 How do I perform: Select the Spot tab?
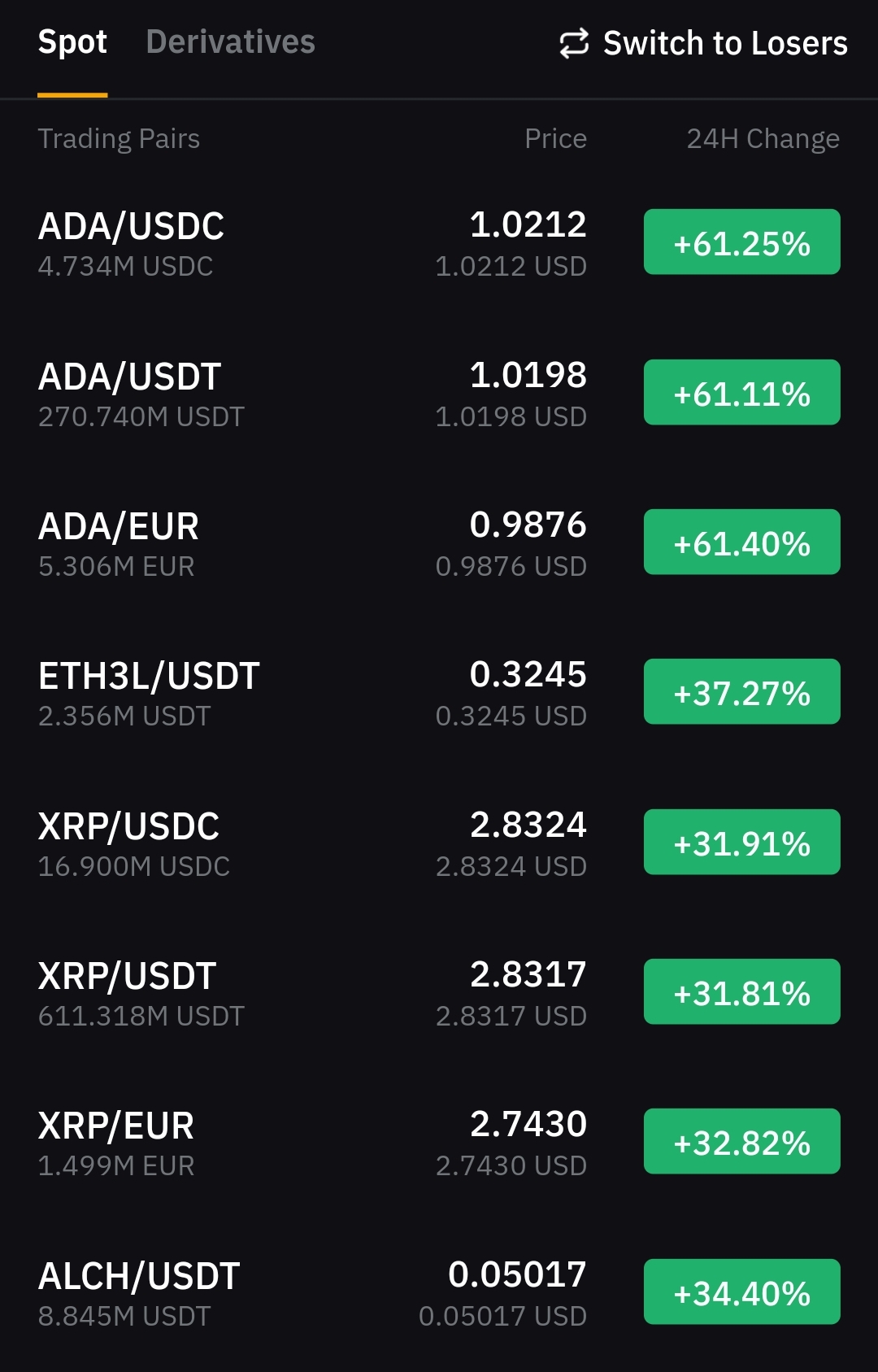72,42
